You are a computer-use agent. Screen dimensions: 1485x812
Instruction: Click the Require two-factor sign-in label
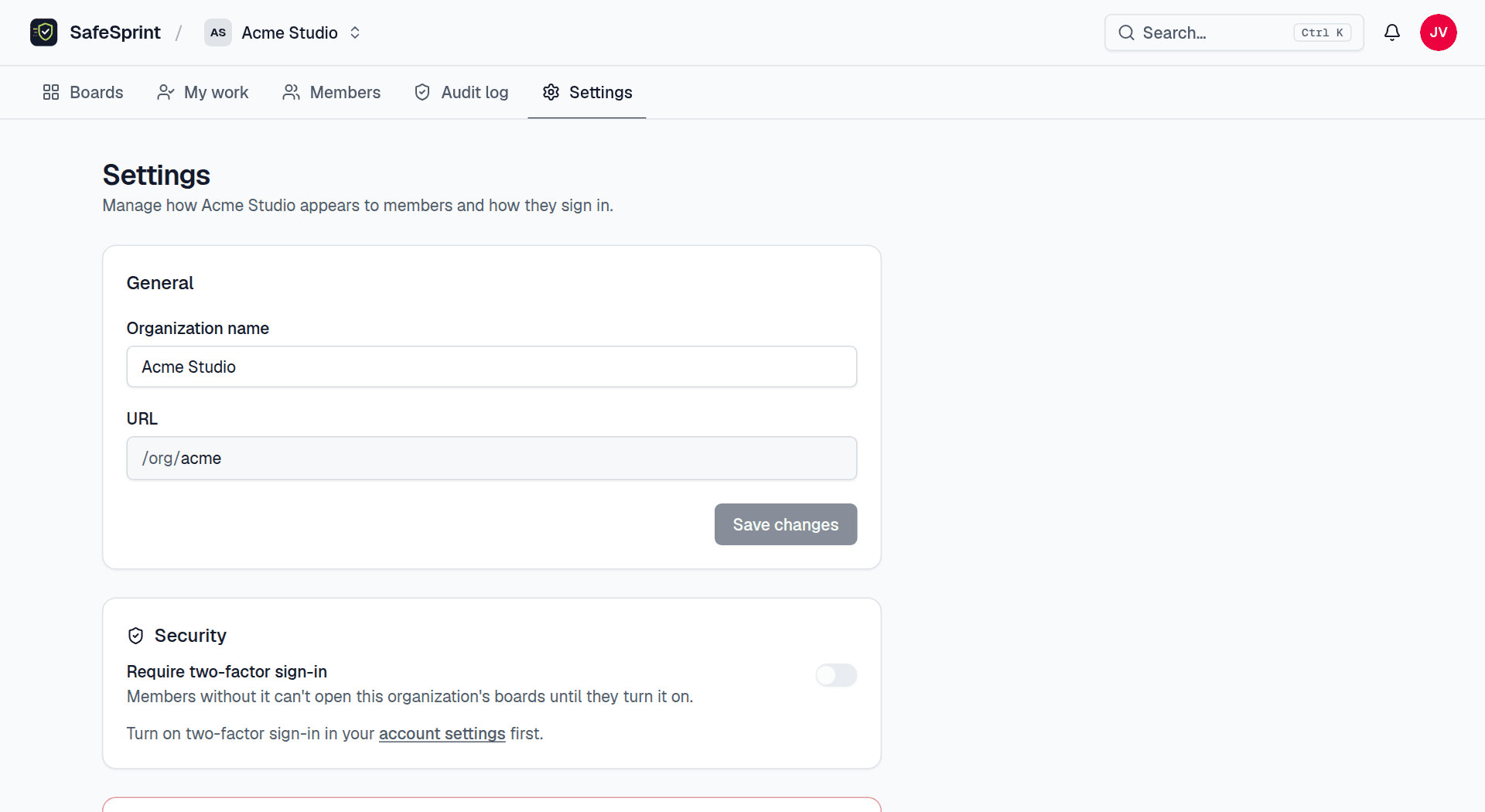click(x=227, y=671)
